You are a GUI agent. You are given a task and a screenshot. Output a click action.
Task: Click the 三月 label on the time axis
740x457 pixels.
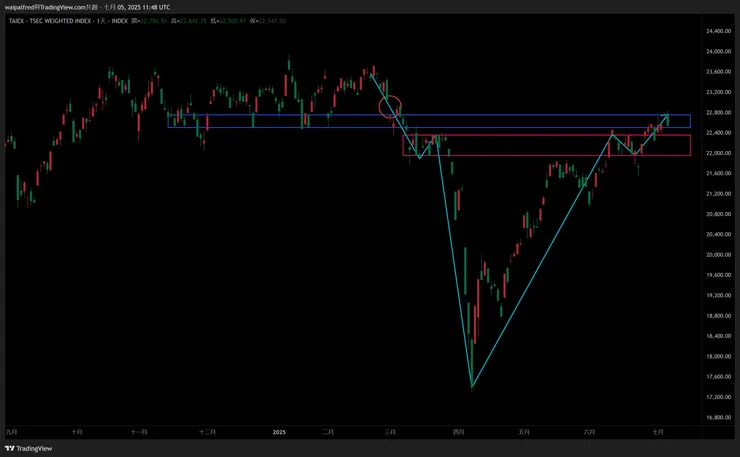point(390,432)
